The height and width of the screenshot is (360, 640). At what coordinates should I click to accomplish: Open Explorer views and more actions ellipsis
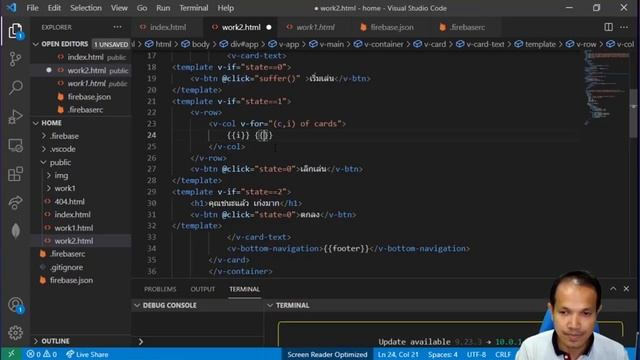(118, 27)
